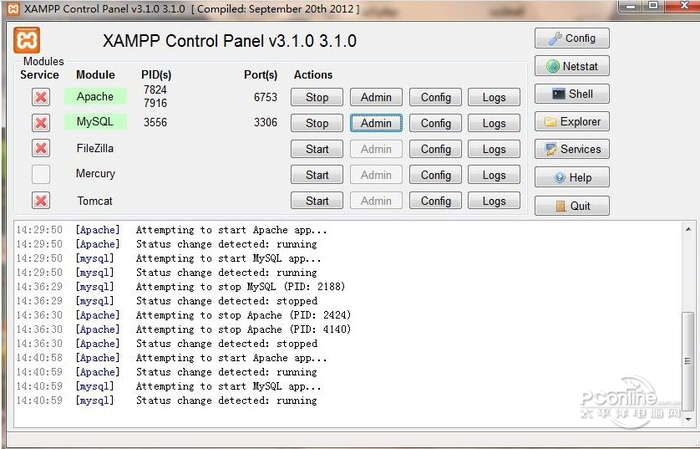Start the Tomcat module

[x=317, y=201]
